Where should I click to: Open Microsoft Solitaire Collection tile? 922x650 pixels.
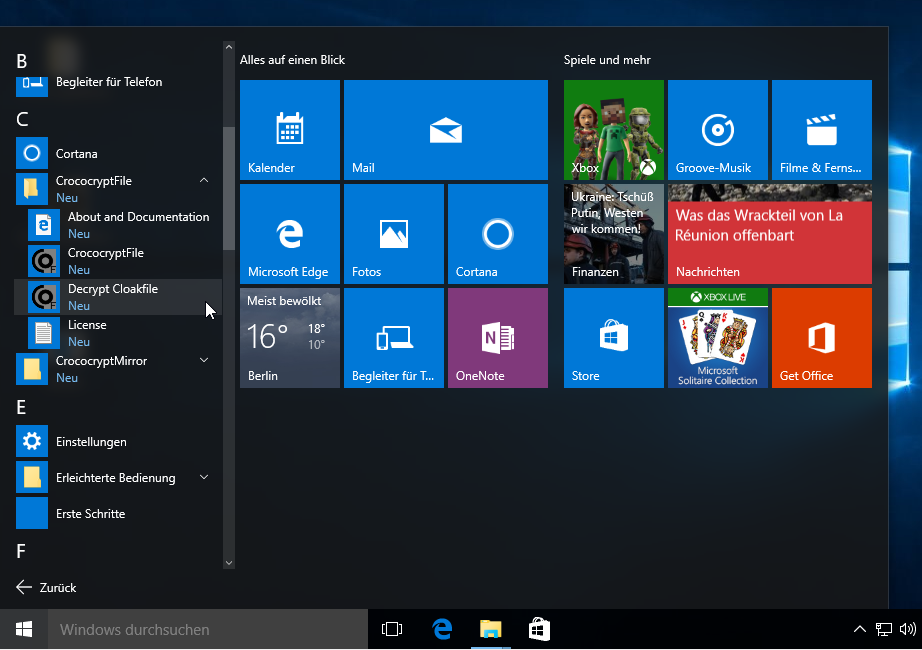pyautogui.click(x=718, y=338)
